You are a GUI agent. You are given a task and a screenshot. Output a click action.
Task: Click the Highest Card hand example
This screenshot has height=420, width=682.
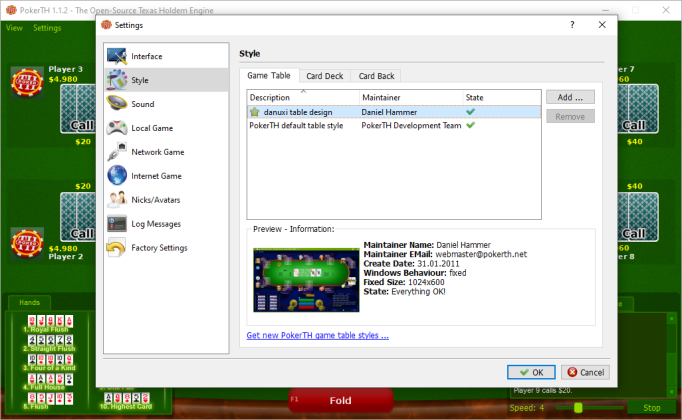coord(127,401)
